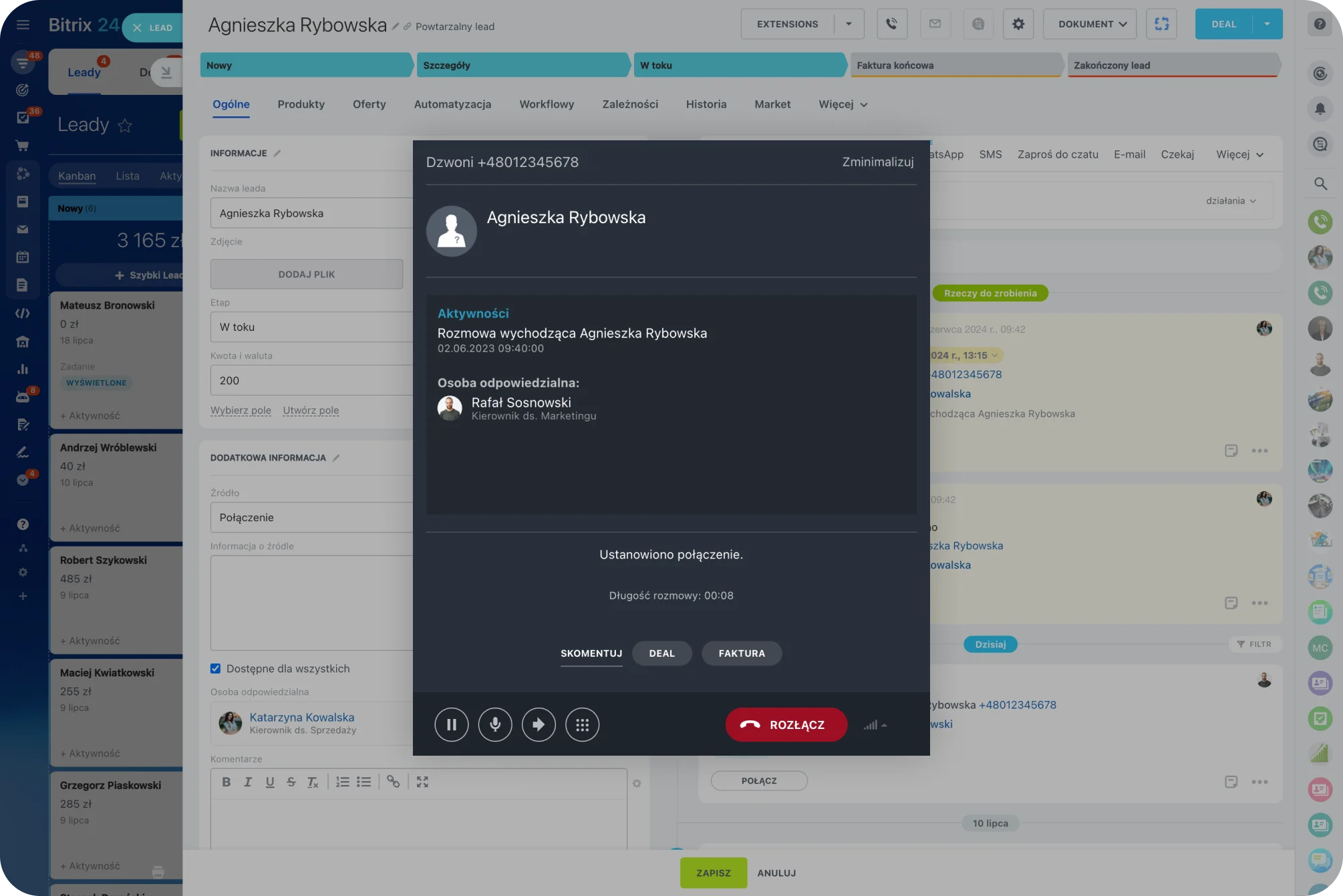Expand the Więcej tab menu
This screenshot has width=1343, height=896.
(843, 104)
